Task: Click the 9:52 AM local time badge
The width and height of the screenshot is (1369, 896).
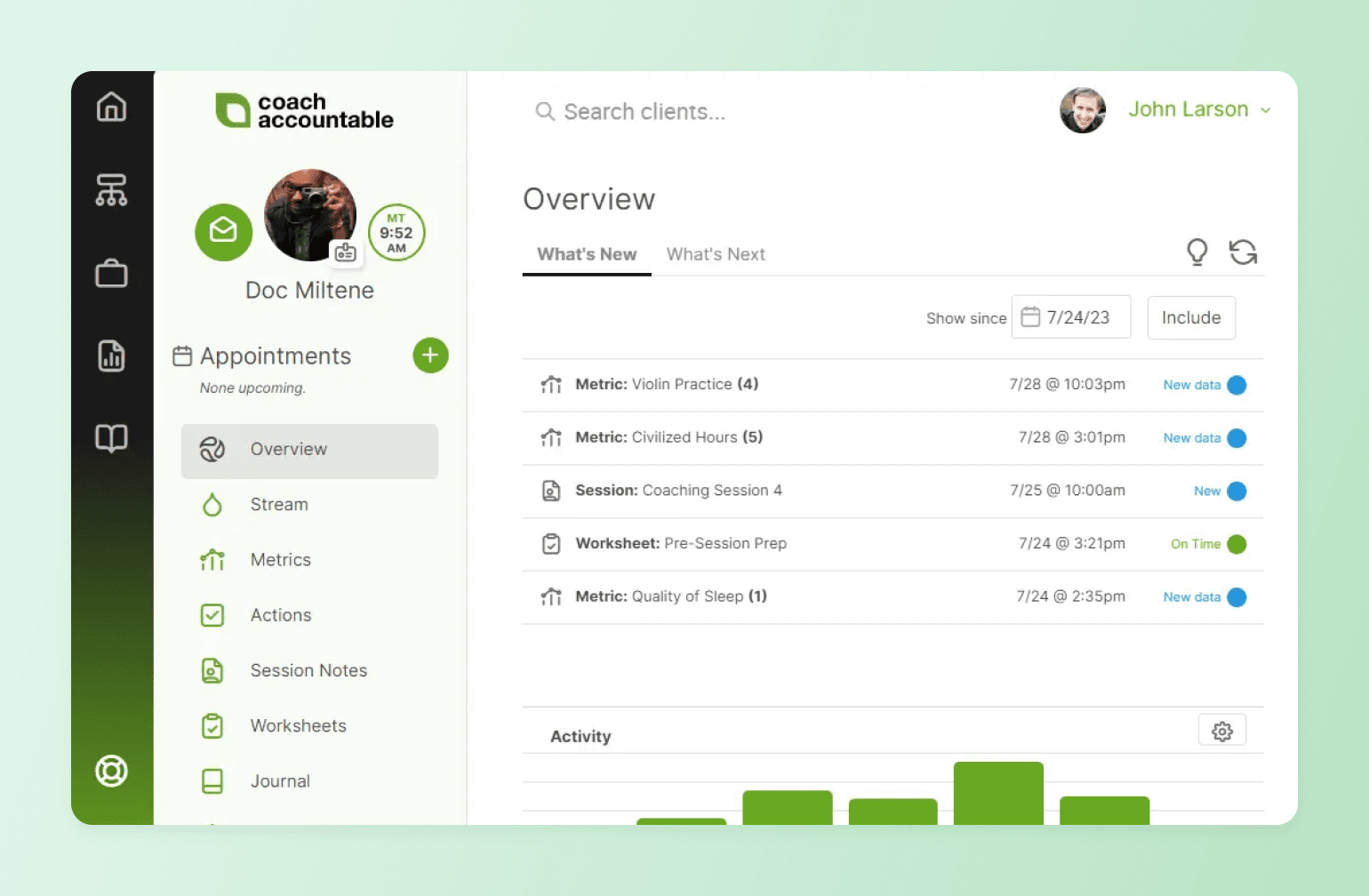Action: tap(396, 232)
